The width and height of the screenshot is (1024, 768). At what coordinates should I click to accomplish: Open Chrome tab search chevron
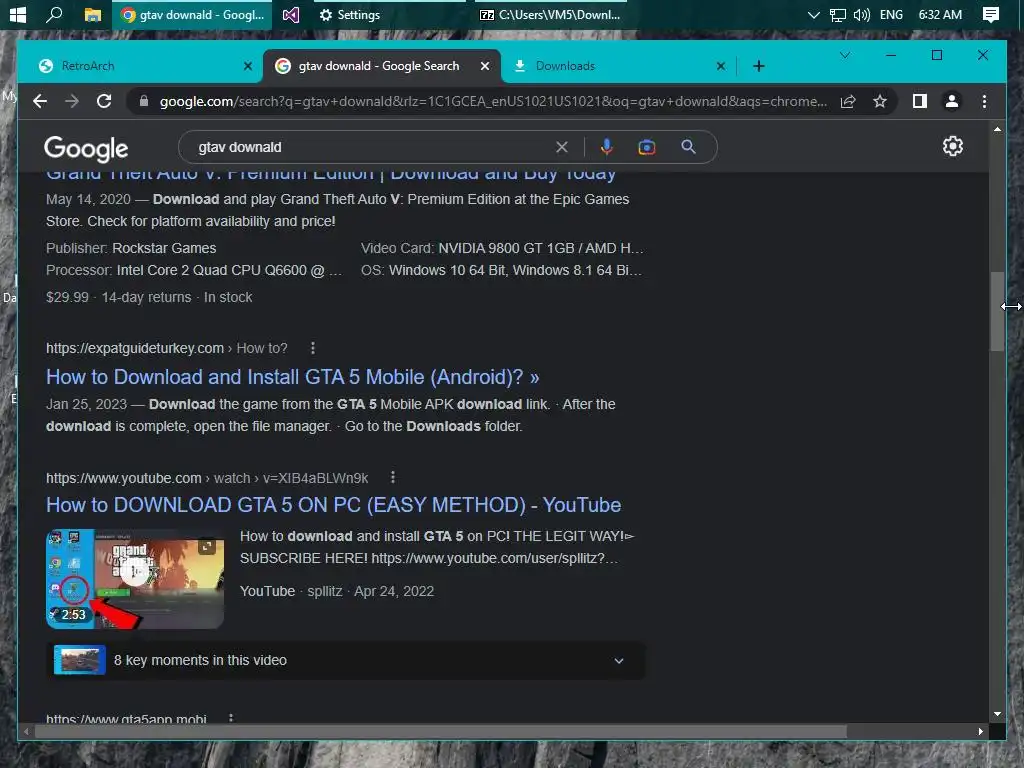point(845,56)
